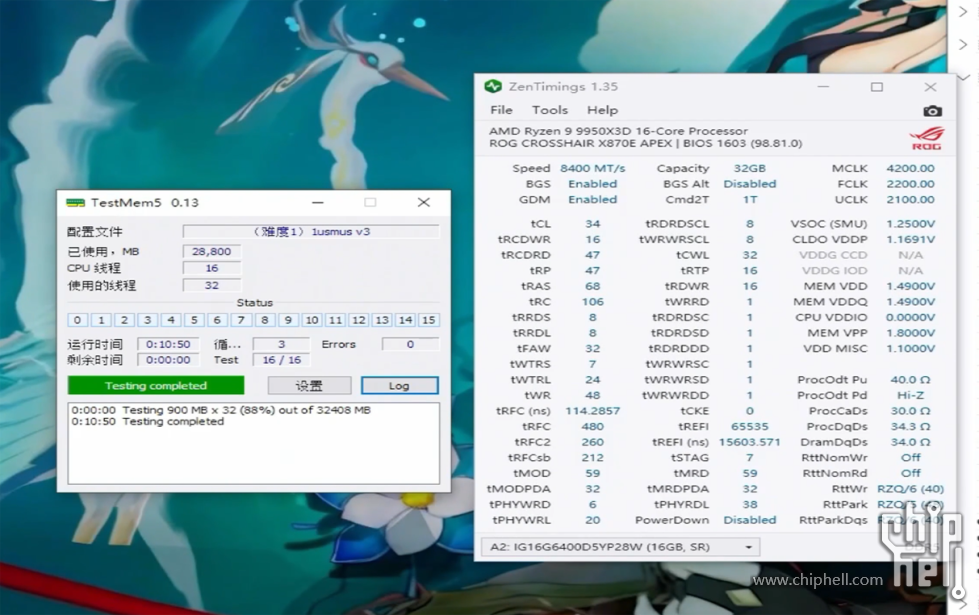
Task: Click the VSOC (SMU) value 1.2500V
Action: tap(910, 224)
